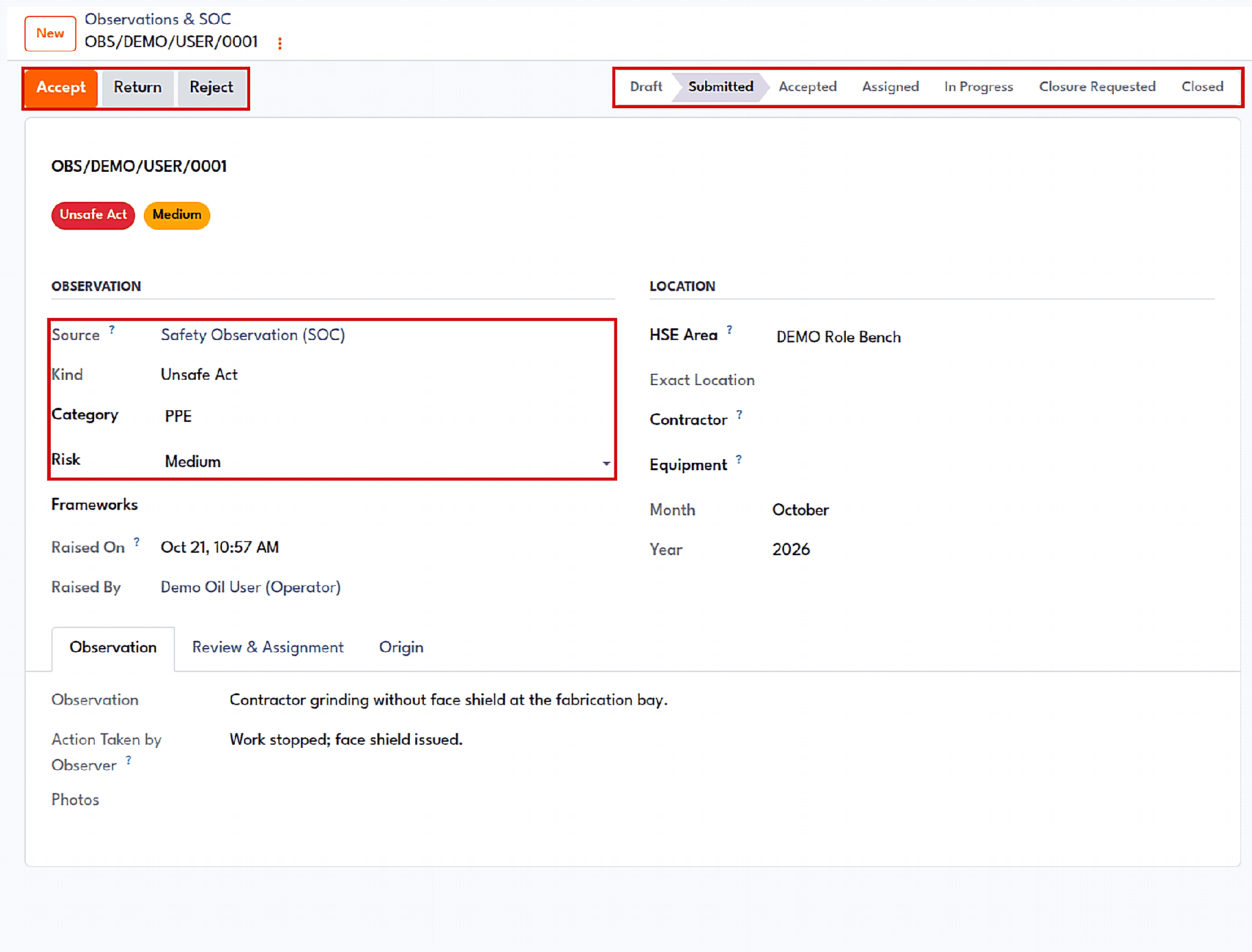
Task: Select the In Progress status stage
Action: (979, 87)
